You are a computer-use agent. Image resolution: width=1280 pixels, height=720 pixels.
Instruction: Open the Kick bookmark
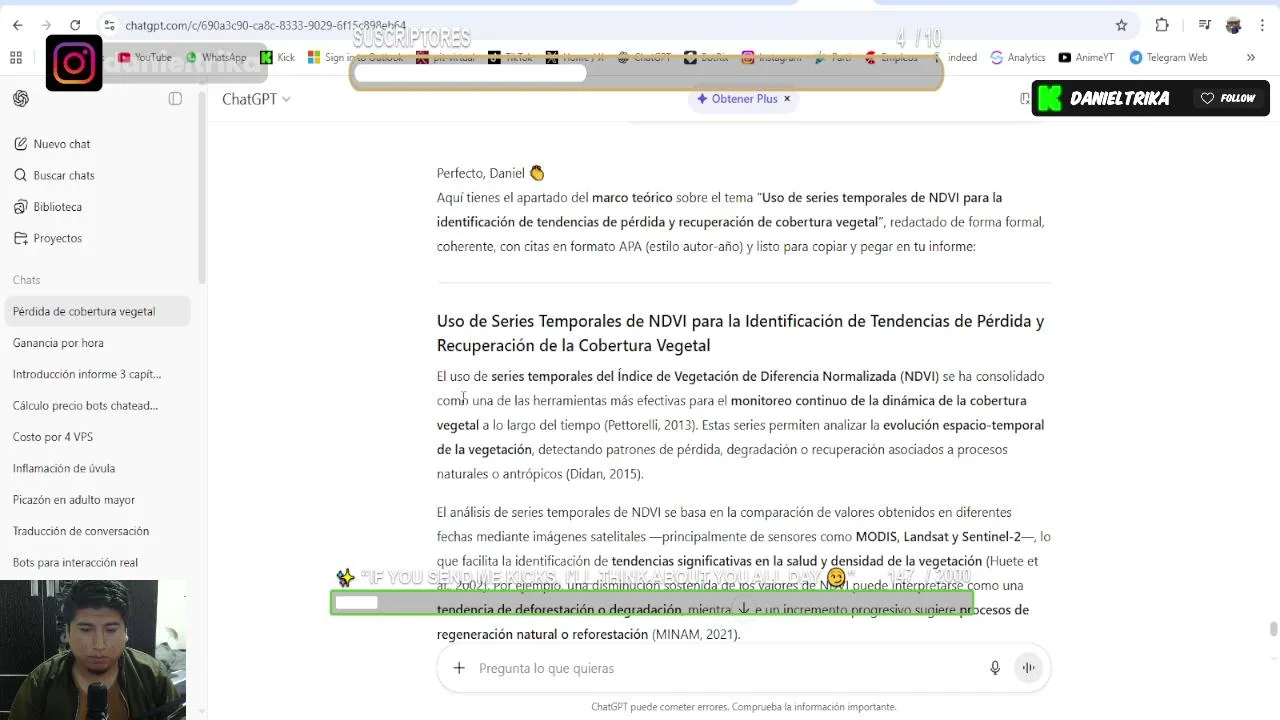[278, 57]
